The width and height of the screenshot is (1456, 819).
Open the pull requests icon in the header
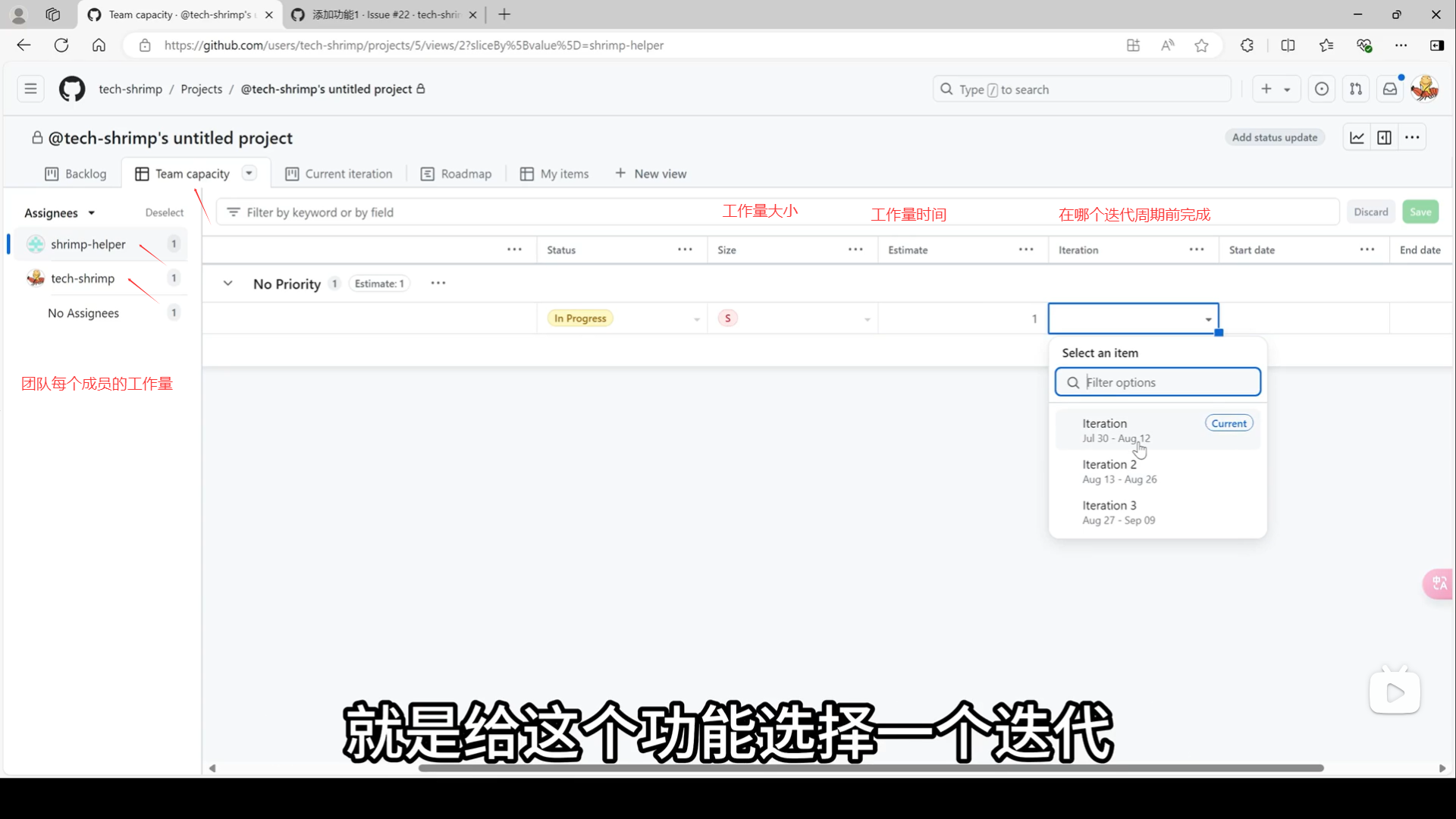[x=1356, y=89]
